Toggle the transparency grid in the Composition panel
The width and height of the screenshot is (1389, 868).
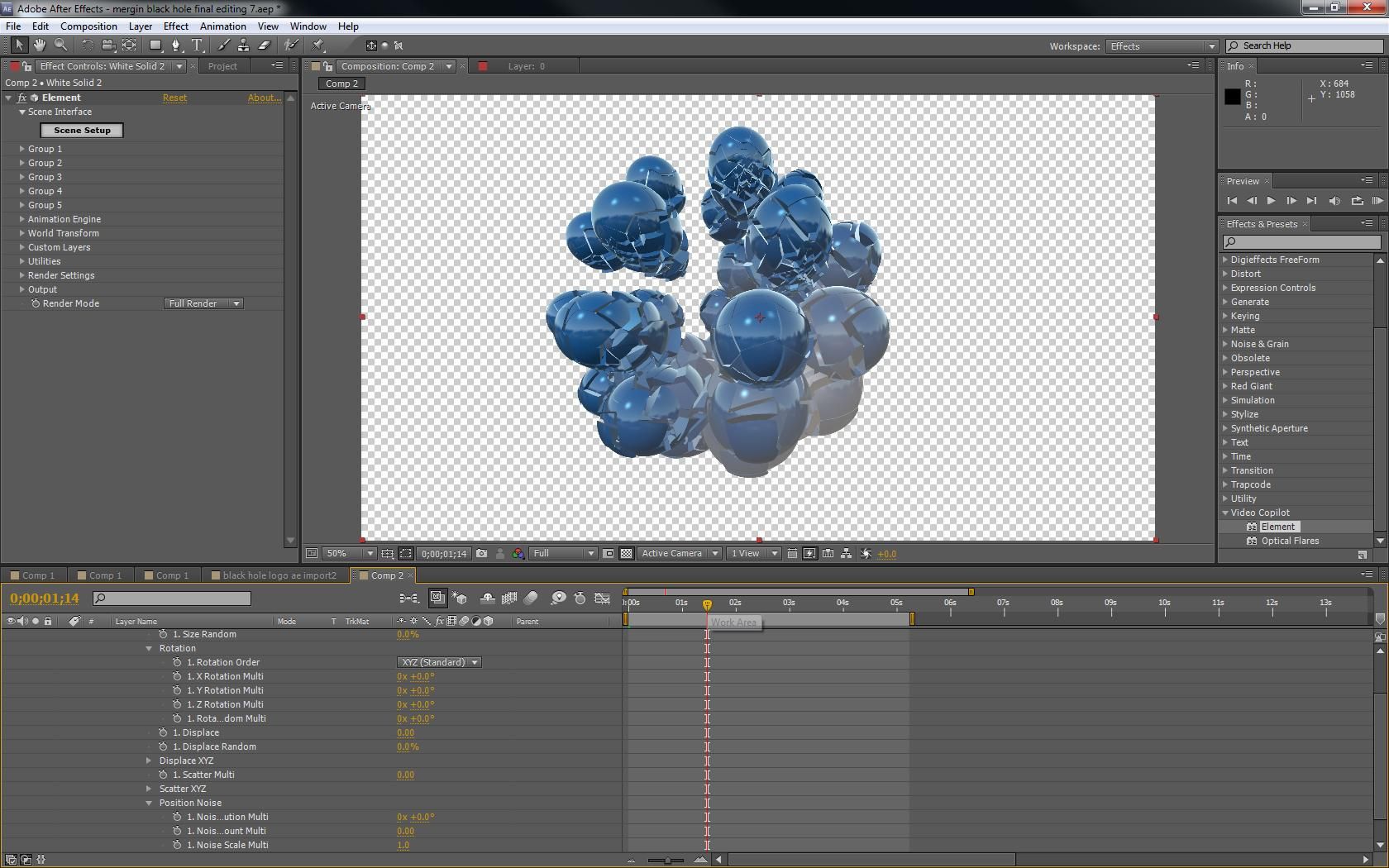pyautogui.click(x=627, y=554)
